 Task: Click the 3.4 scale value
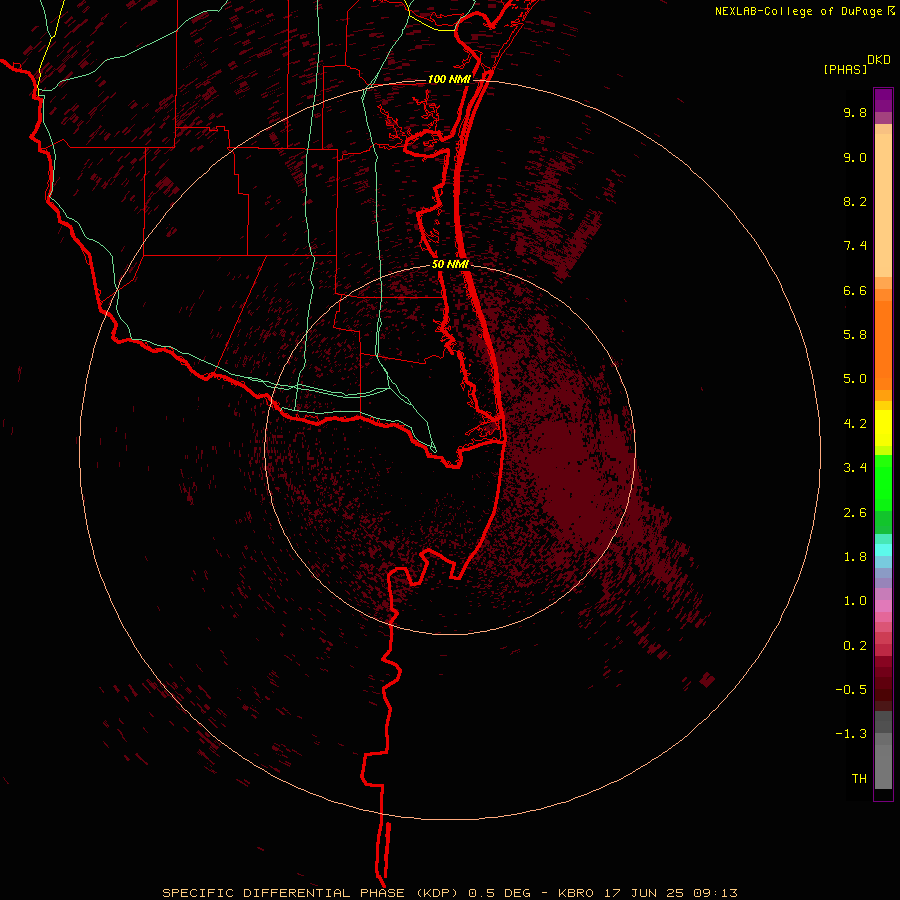pyautogui.click(x=855, y=468)
